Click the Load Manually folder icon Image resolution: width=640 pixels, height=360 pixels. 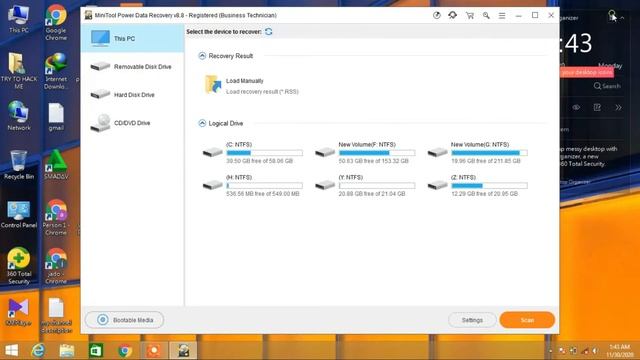pyautogui.click(x=213, y=84)
